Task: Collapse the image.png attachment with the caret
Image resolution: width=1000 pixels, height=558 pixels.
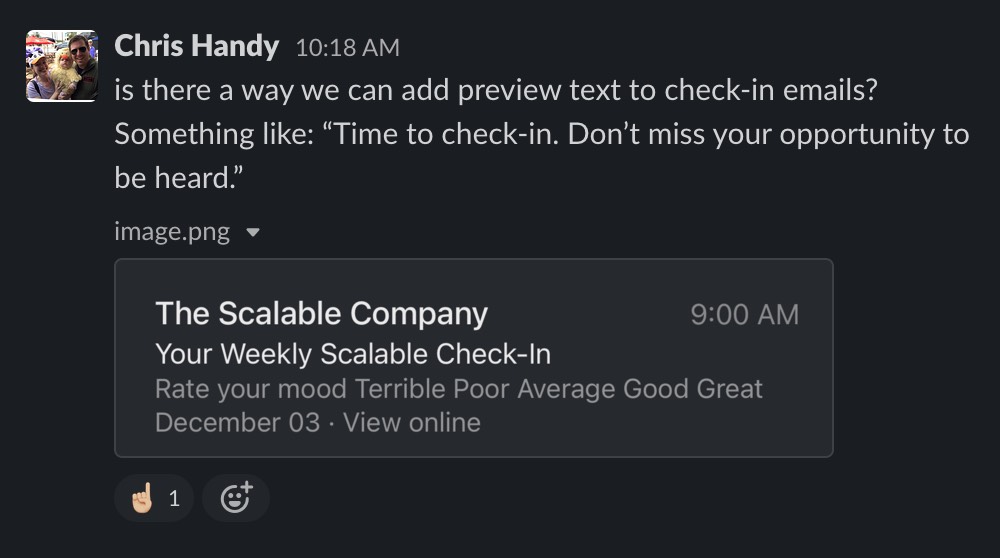Action: pyautogui.click(x=253, y=232)
